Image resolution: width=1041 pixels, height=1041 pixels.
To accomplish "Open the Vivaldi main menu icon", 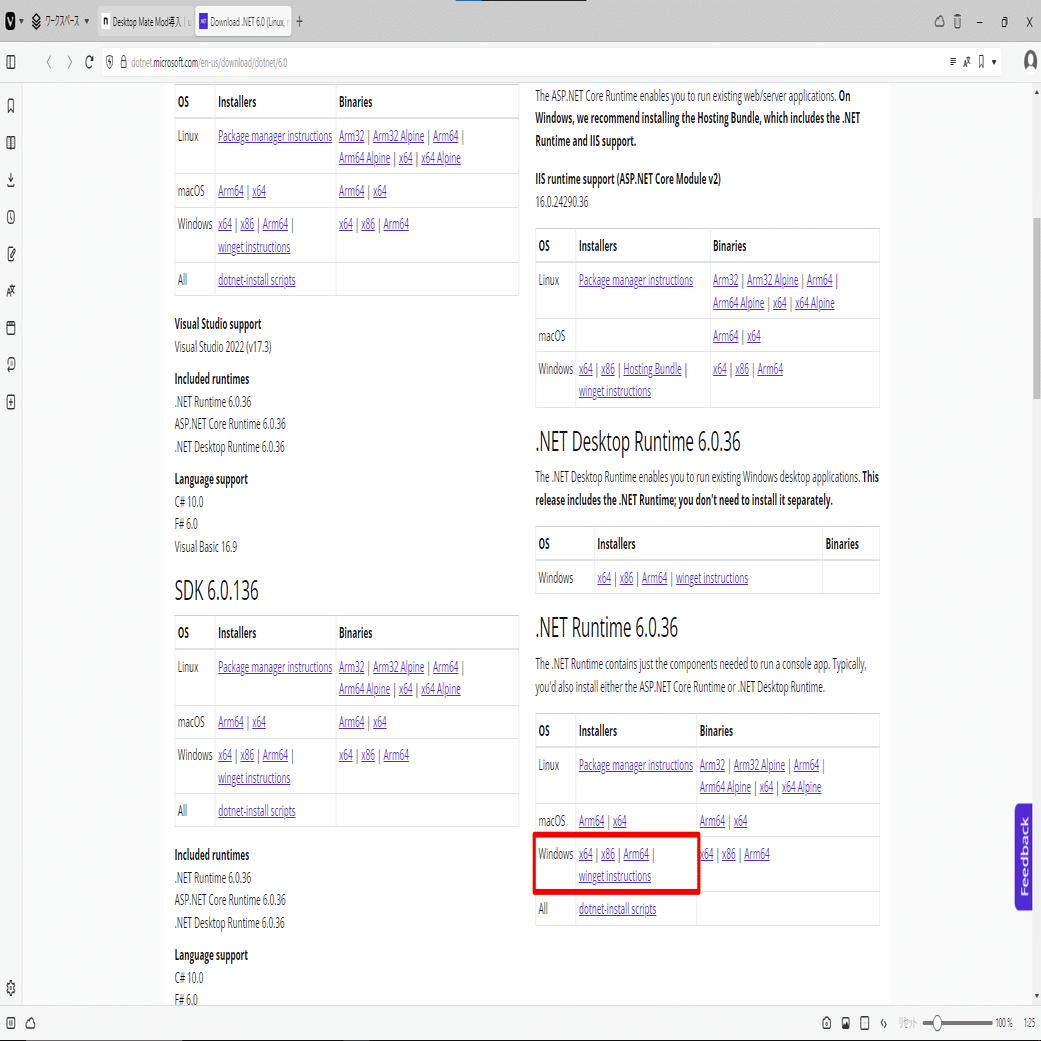I will click(10, 21).
